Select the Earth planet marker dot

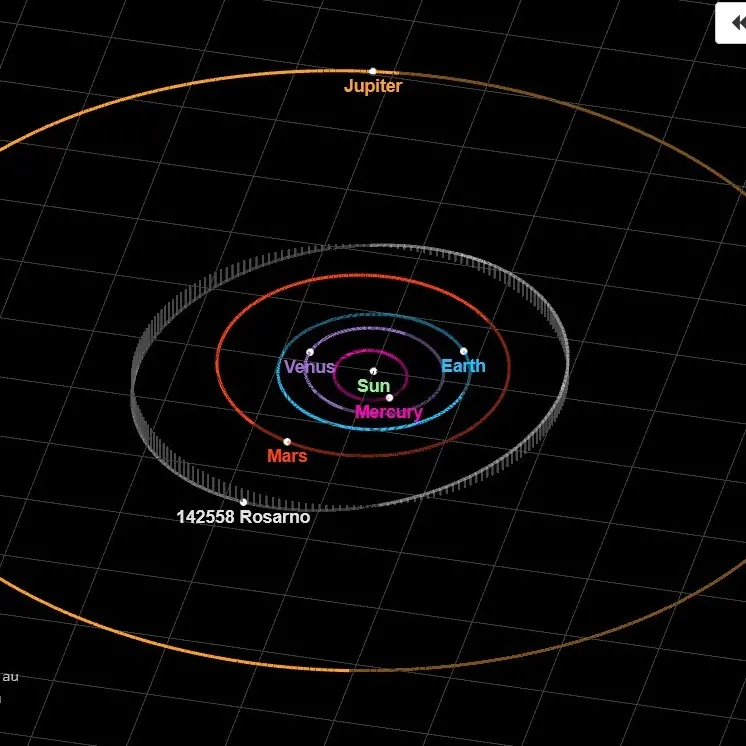(463, 351)
